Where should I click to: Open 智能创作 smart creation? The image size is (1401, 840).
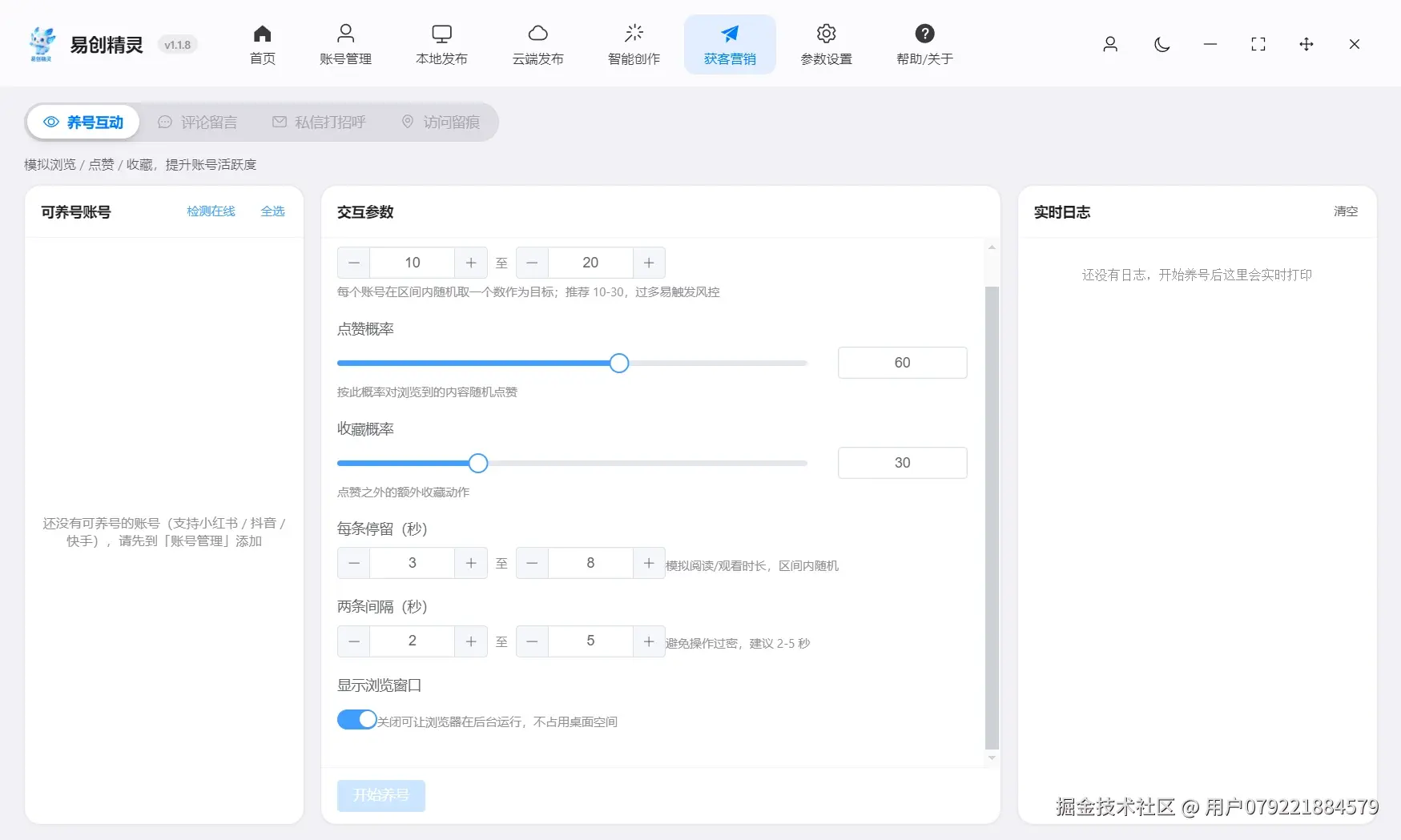click(x=634, y=44)
